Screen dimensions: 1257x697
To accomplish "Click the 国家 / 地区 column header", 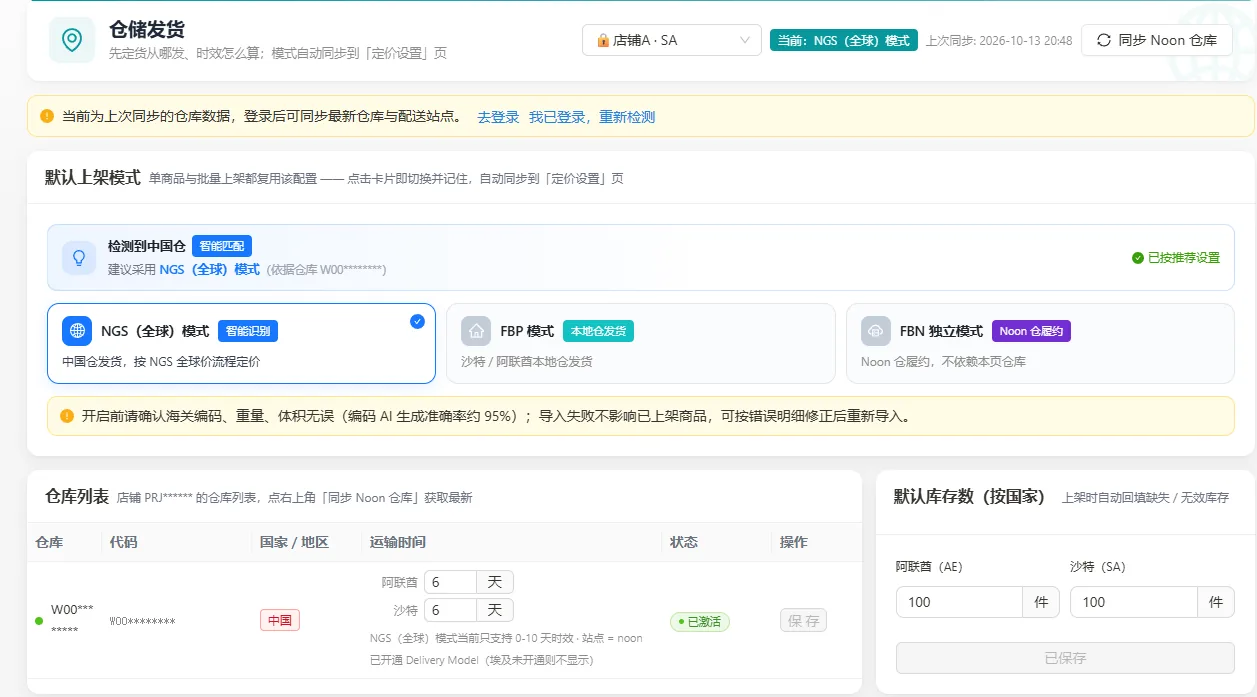I will (x=294, y=542).
